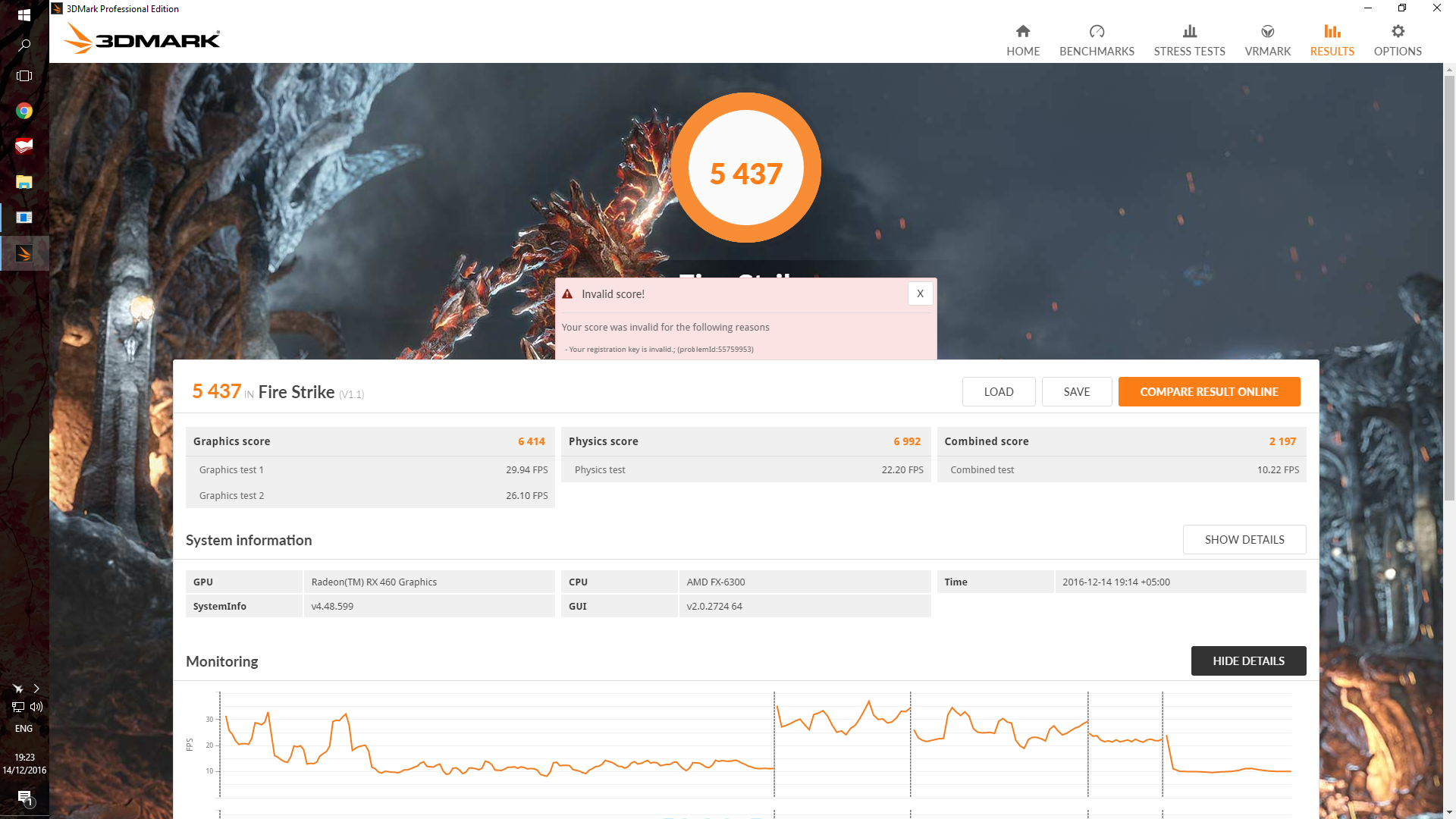Expand hidden system tray icons chevron
This screenshot has width=1456, height=819.
click(x=36, y=689)
